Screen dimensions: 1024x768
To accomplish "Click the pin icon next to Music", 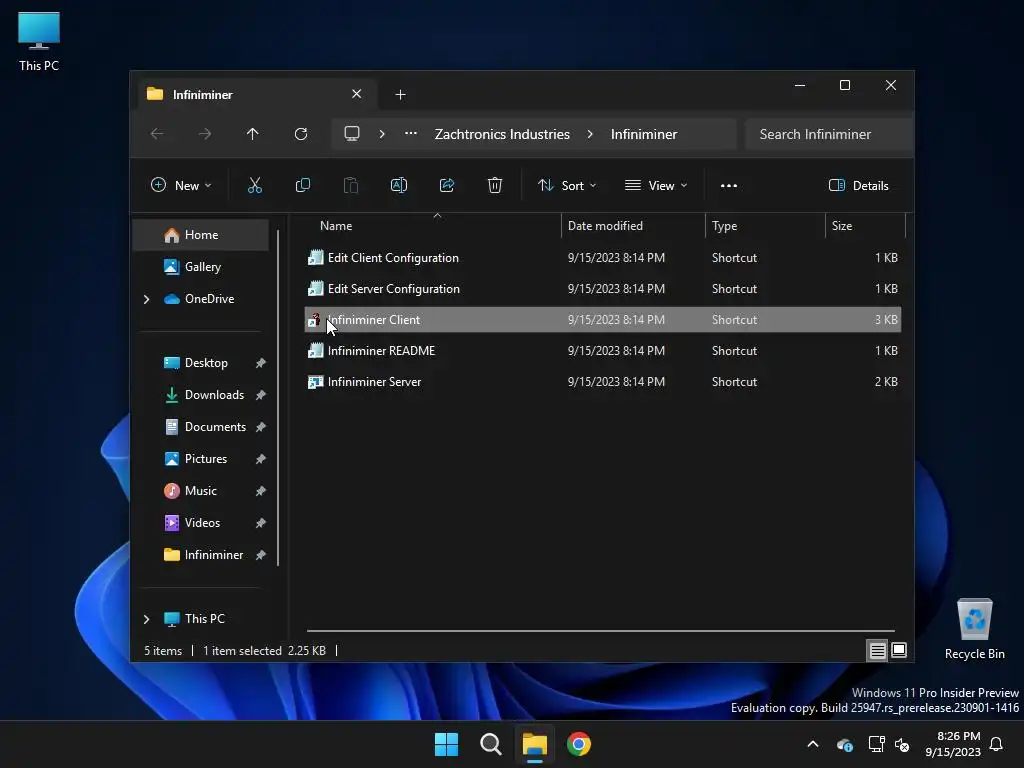I will [261, 490].
